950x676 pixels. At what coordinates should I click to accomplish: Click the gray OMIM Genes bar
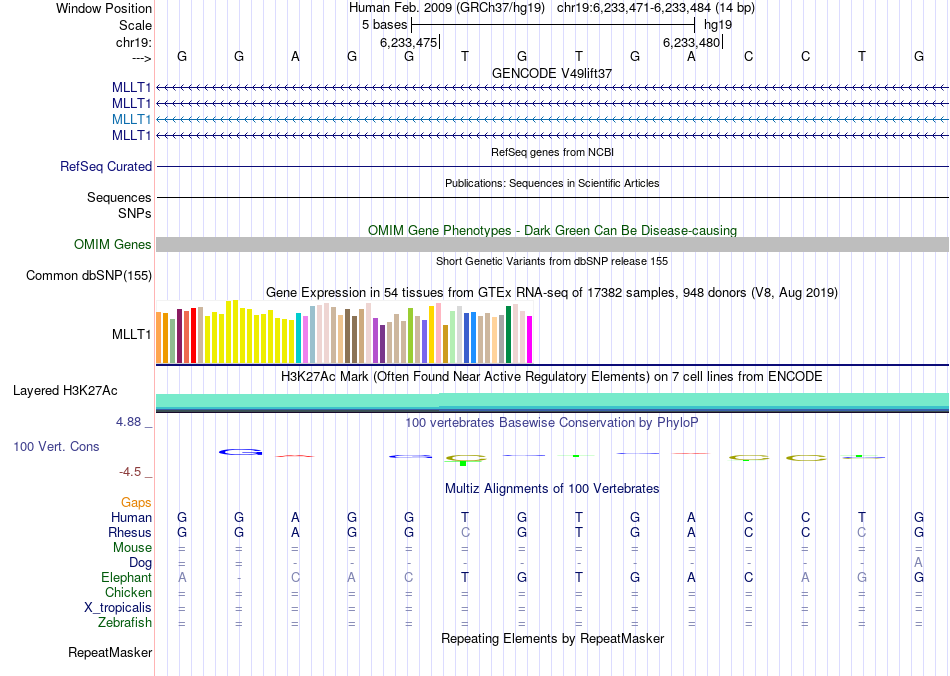[x=552, y=244]
